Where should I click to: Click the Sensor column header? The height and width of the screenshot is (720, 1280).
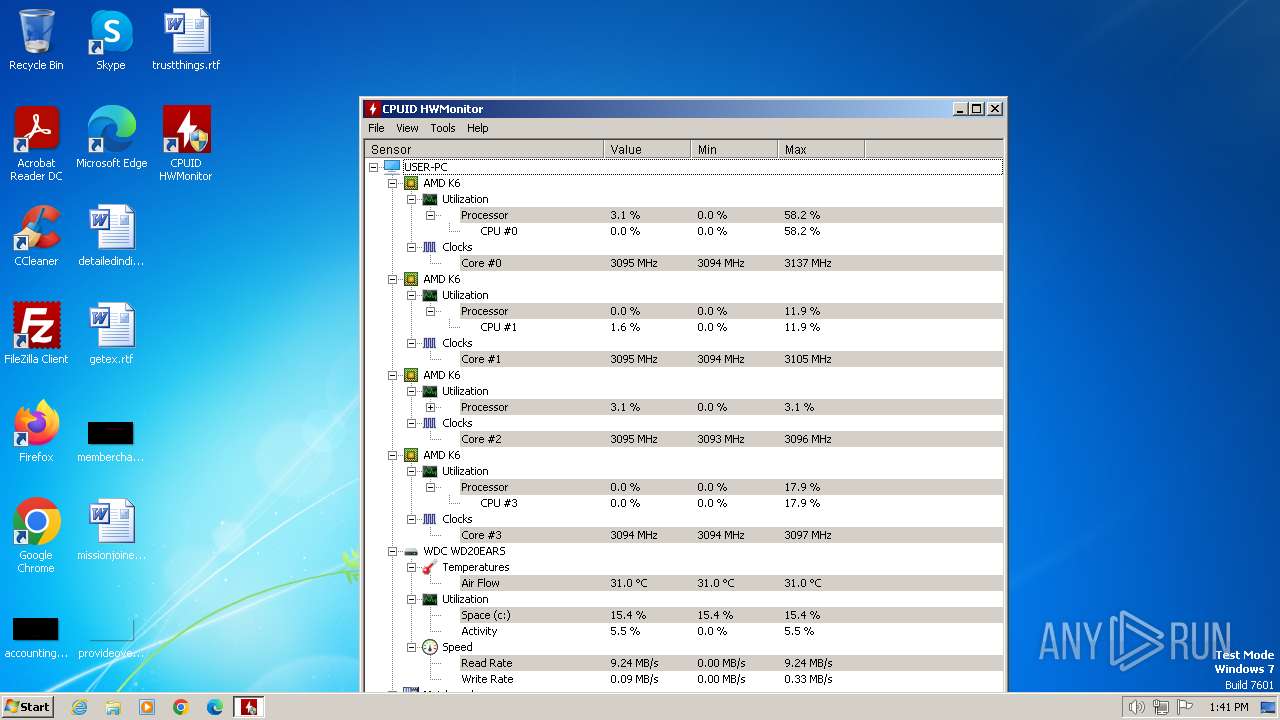coord(484,149)
